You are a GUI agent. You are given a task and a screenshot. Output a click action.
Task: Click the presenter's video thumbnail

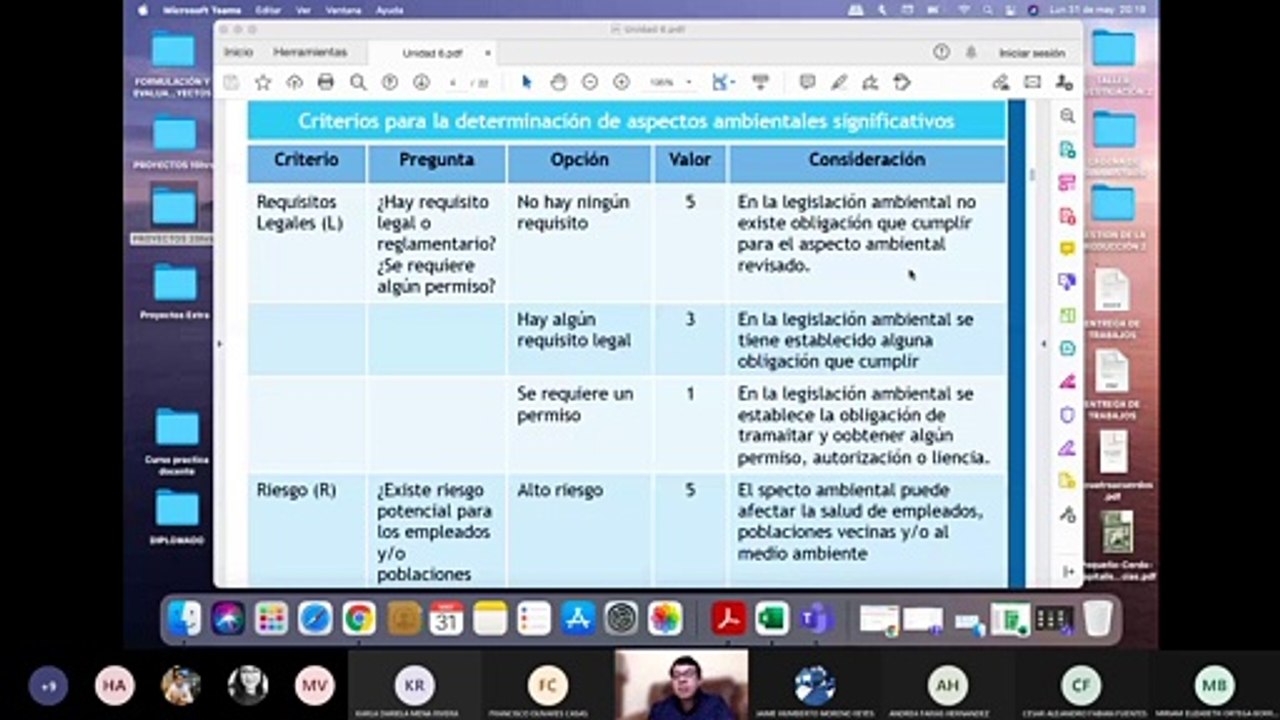point(681,685)
